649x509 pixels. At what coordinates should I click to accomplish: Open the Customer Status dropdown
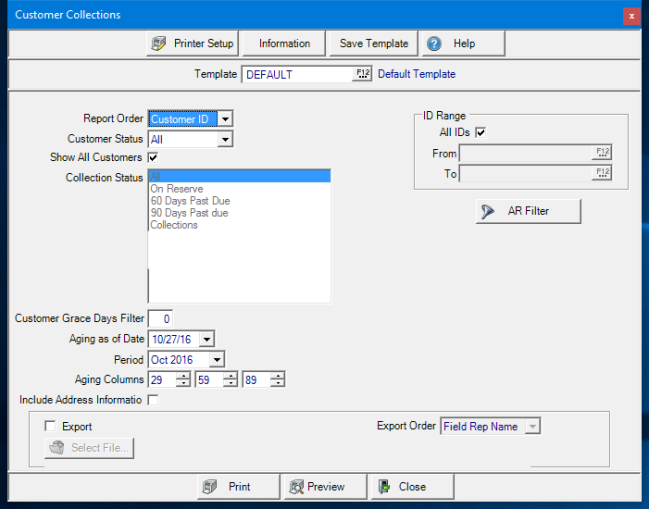pyautogui.click(x=226, y=139)
